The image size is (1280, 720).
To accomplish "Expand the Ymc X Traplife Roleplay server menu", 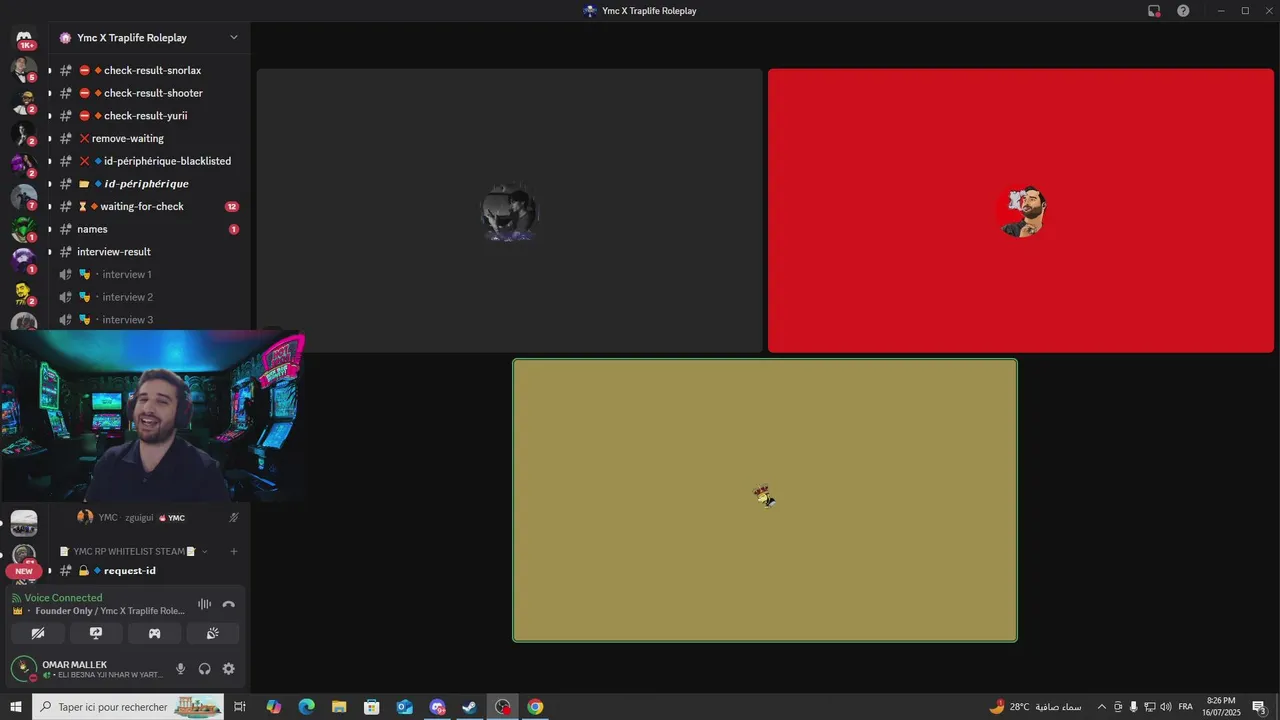I will (x=149, y=38).
